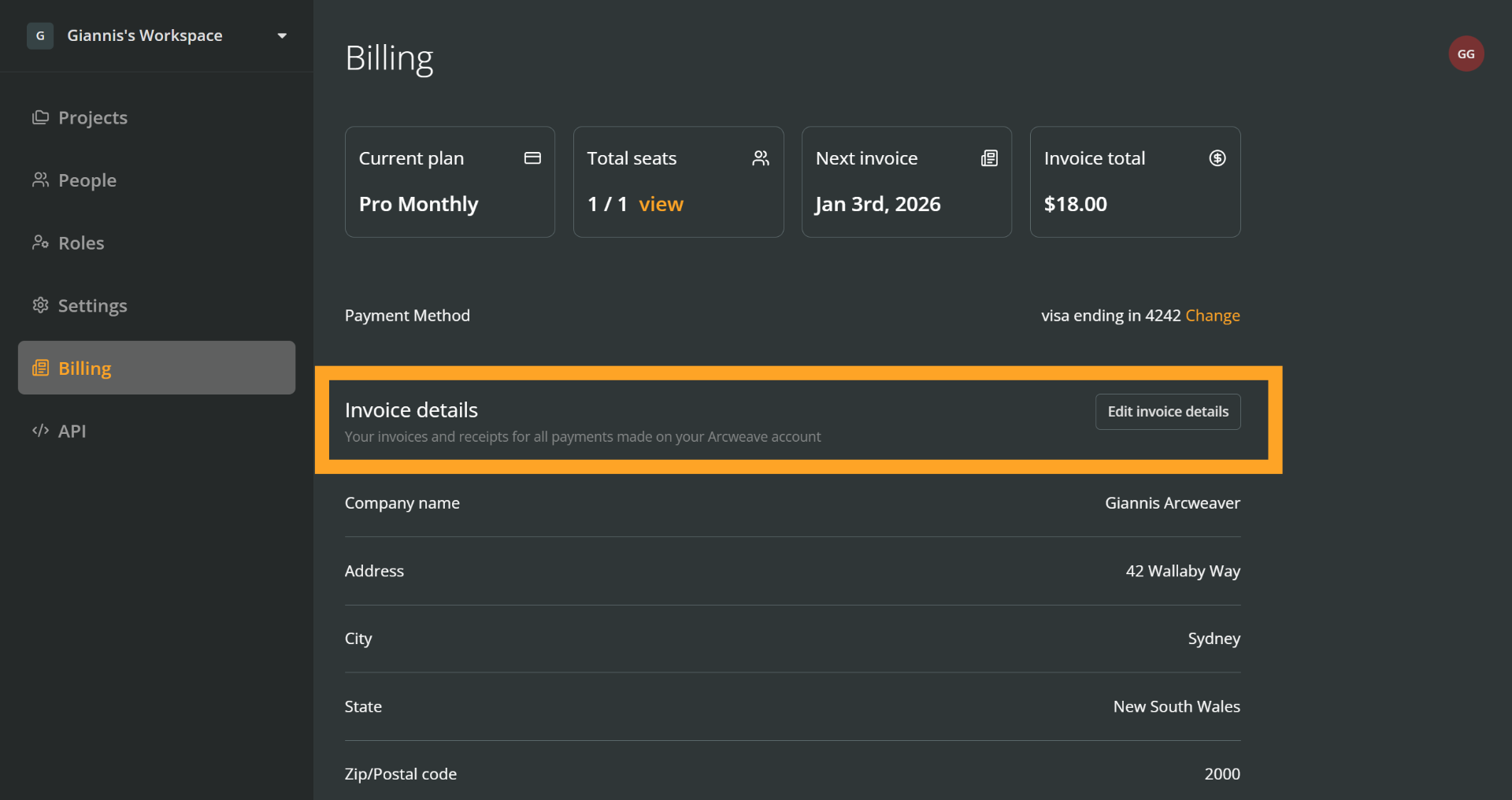Click the Change payment method link
The width and height of the screenshot is (1512, 800).
pyautogui.click(x=1212, y=316)
